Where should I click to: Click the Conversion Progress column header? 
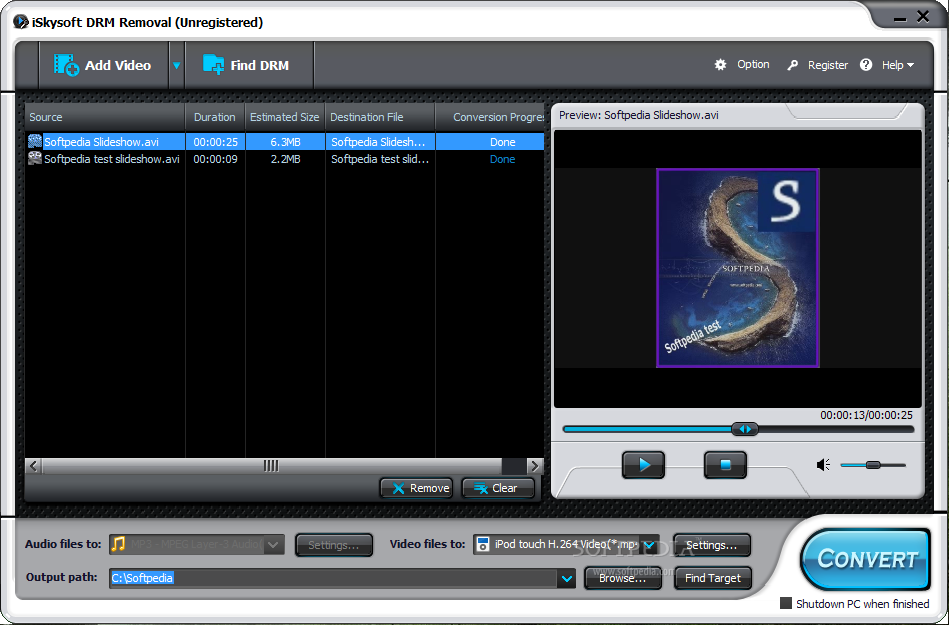[490, 117]
